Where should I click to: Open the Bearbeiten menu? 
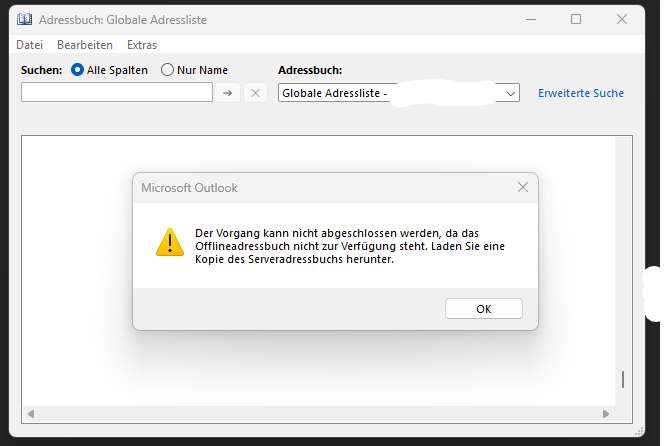pos(85,45)
